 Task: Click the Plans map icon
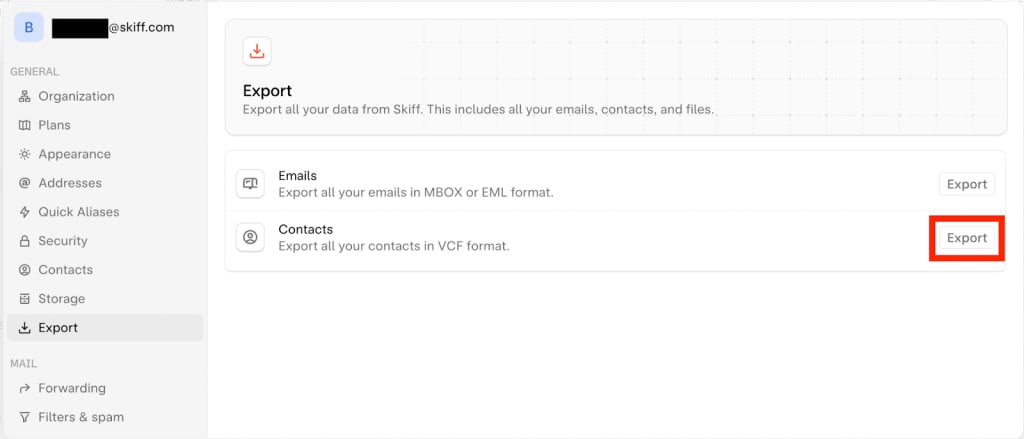(24, 125)
